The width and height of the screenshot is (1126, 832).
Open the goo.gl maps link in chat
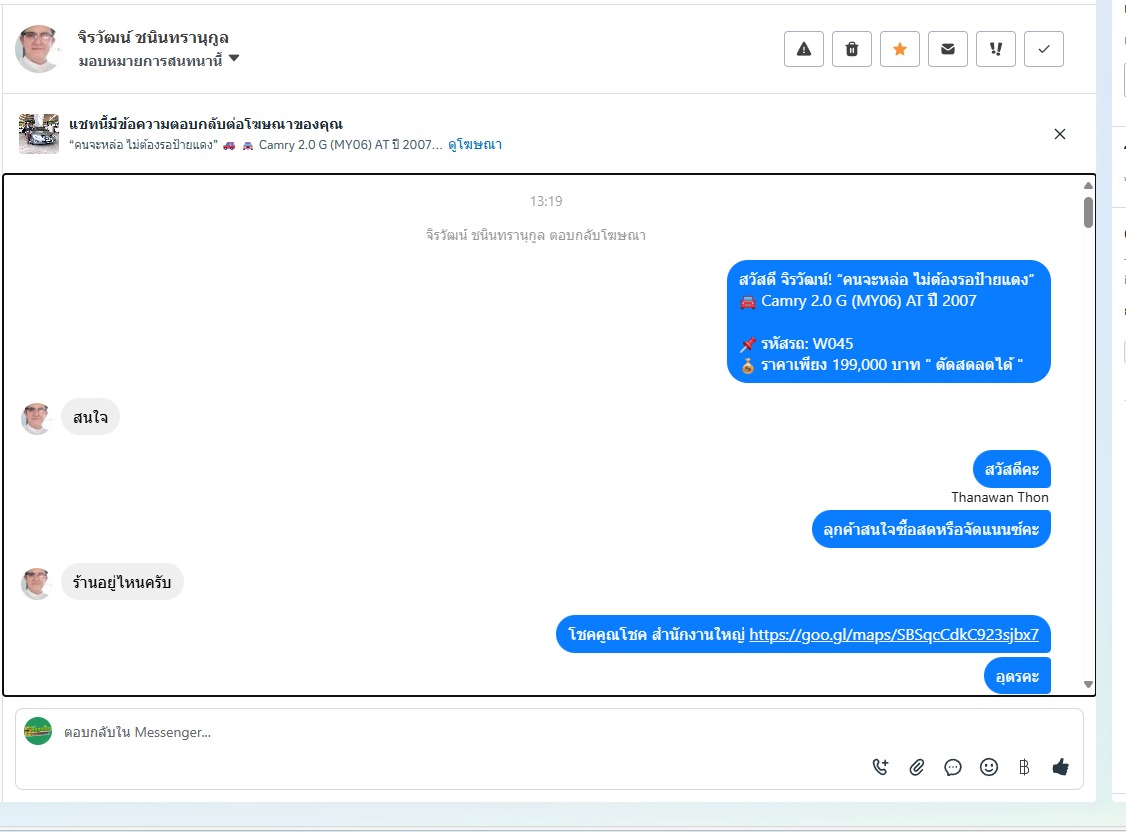coord(894,635)
